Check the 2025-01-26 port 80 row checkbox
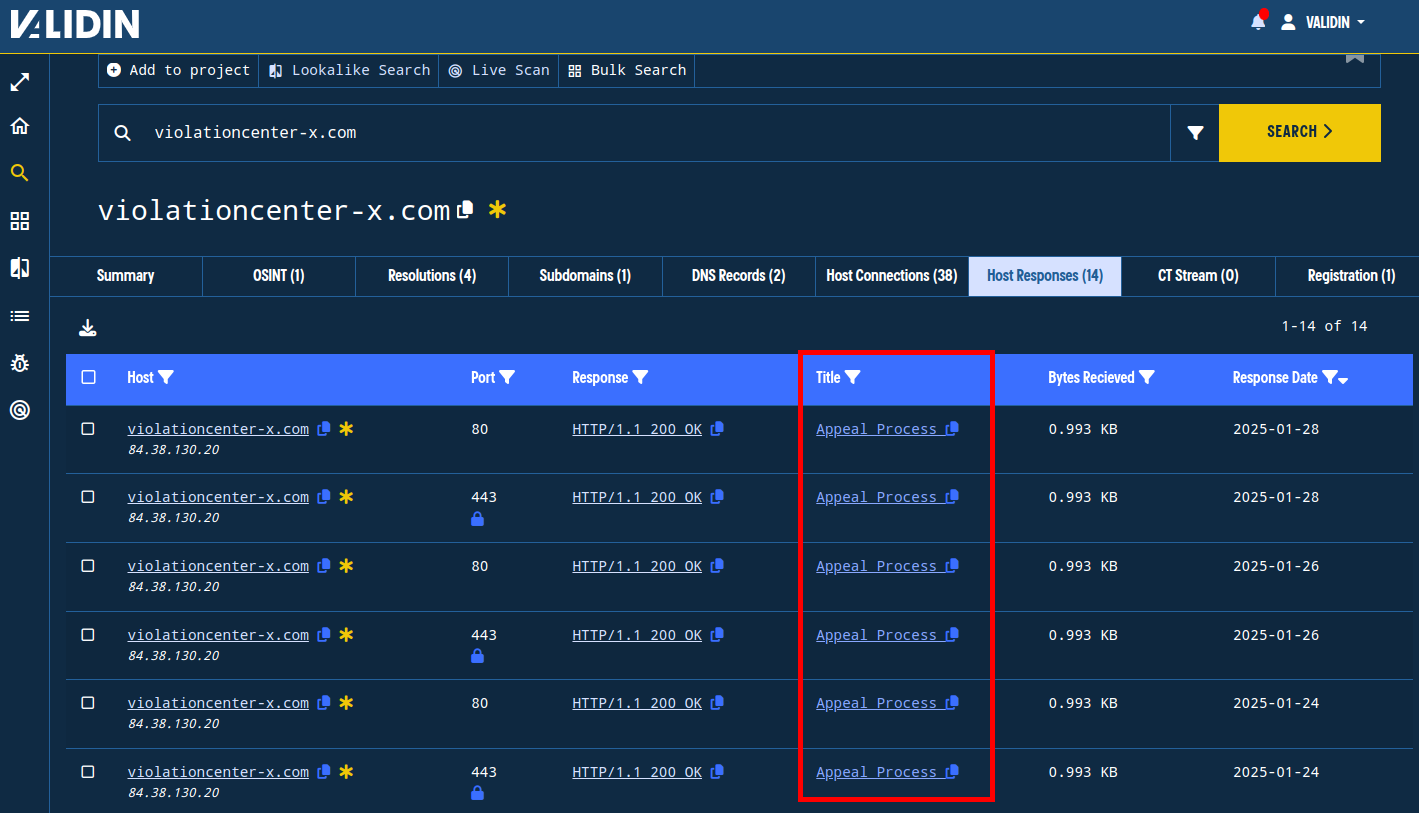1419x813 pixels. tap(88, 565)
